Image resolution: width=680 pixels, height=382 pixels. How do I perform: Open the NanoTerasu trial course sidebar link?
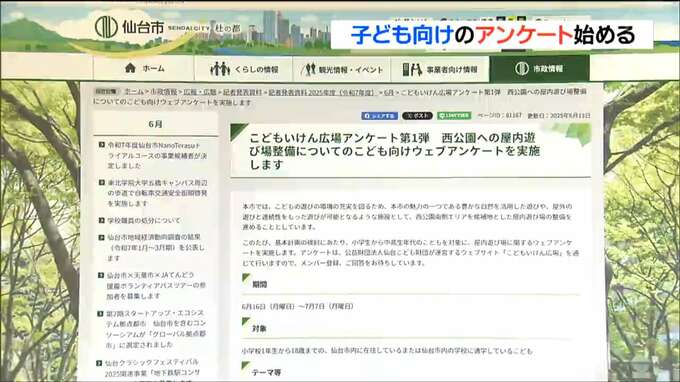pos(157,155)
